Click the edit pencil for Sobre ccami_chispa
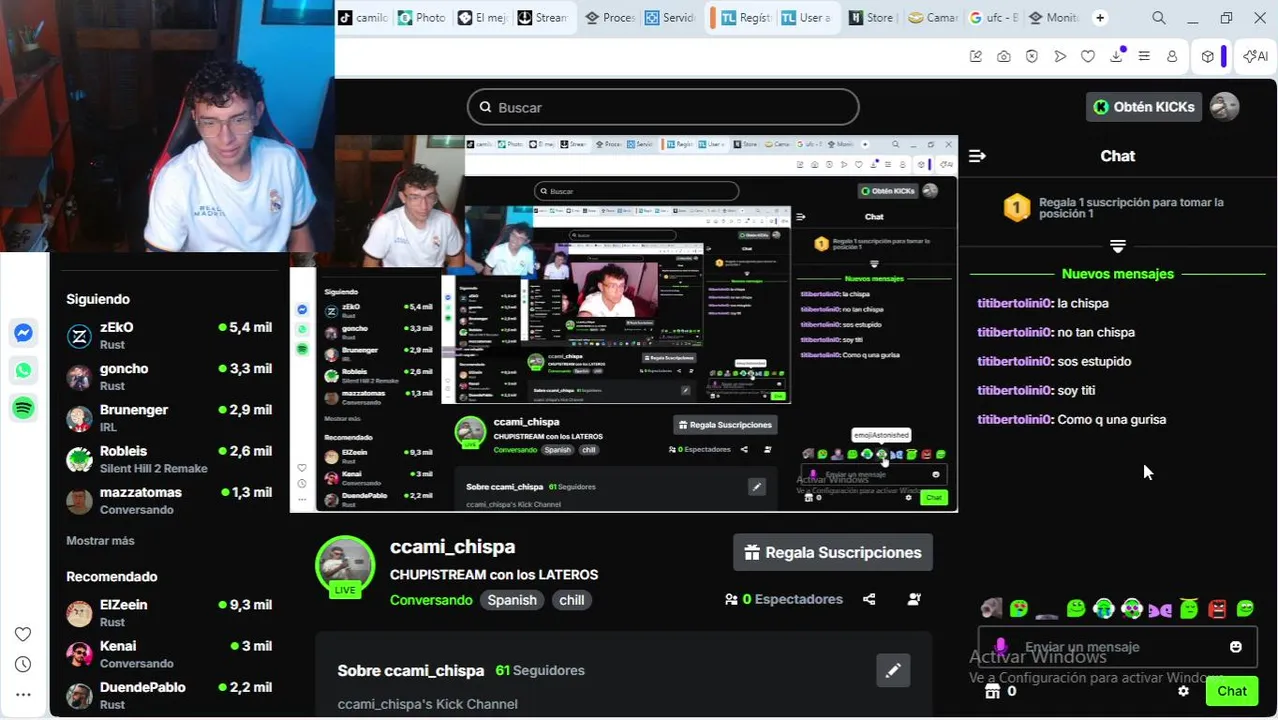This screenshot has width=1278, height=720. click(893, 670)
